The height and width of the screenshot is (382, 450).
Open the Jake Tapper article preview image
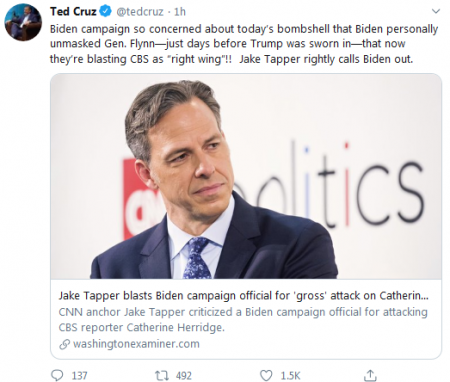246,176
